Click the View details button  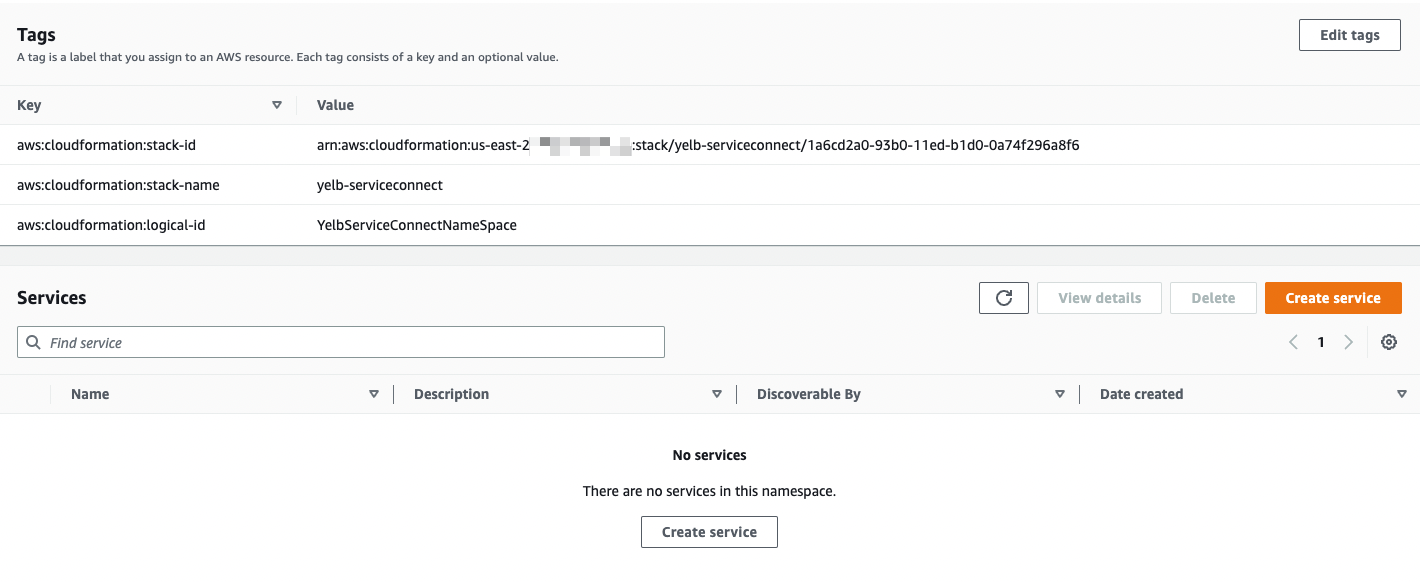pyautogui.click(x=1099, y=298)
